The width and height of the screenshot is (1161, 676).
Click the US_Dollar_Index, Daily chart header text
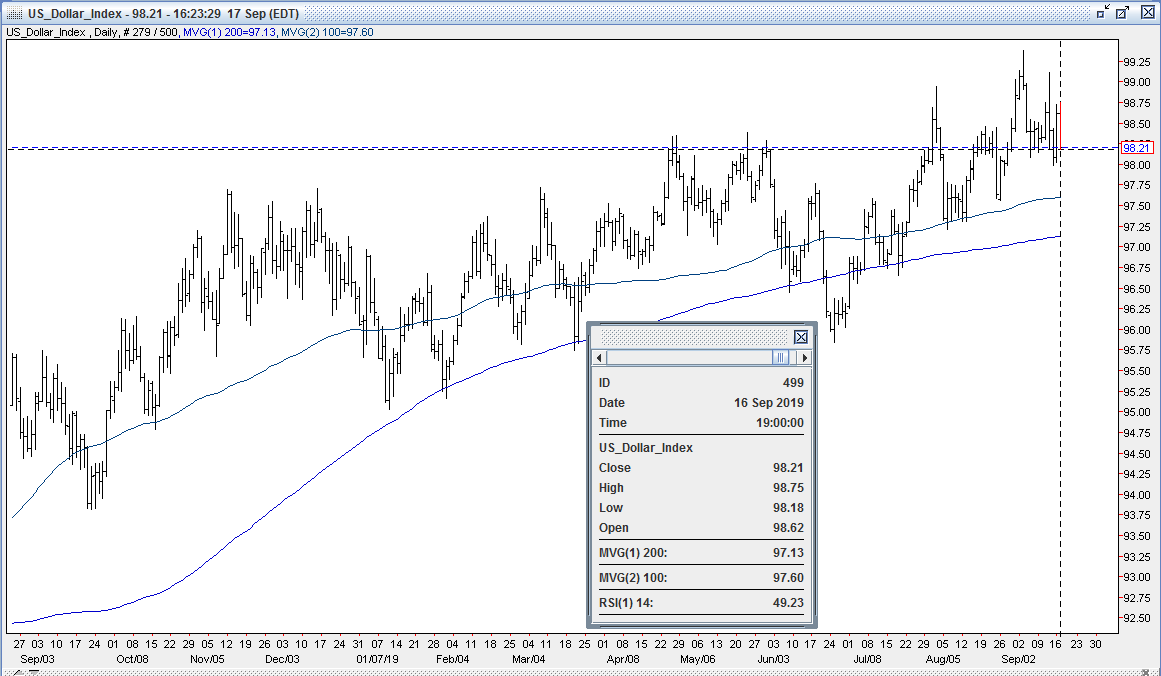(x=61, y=32)
